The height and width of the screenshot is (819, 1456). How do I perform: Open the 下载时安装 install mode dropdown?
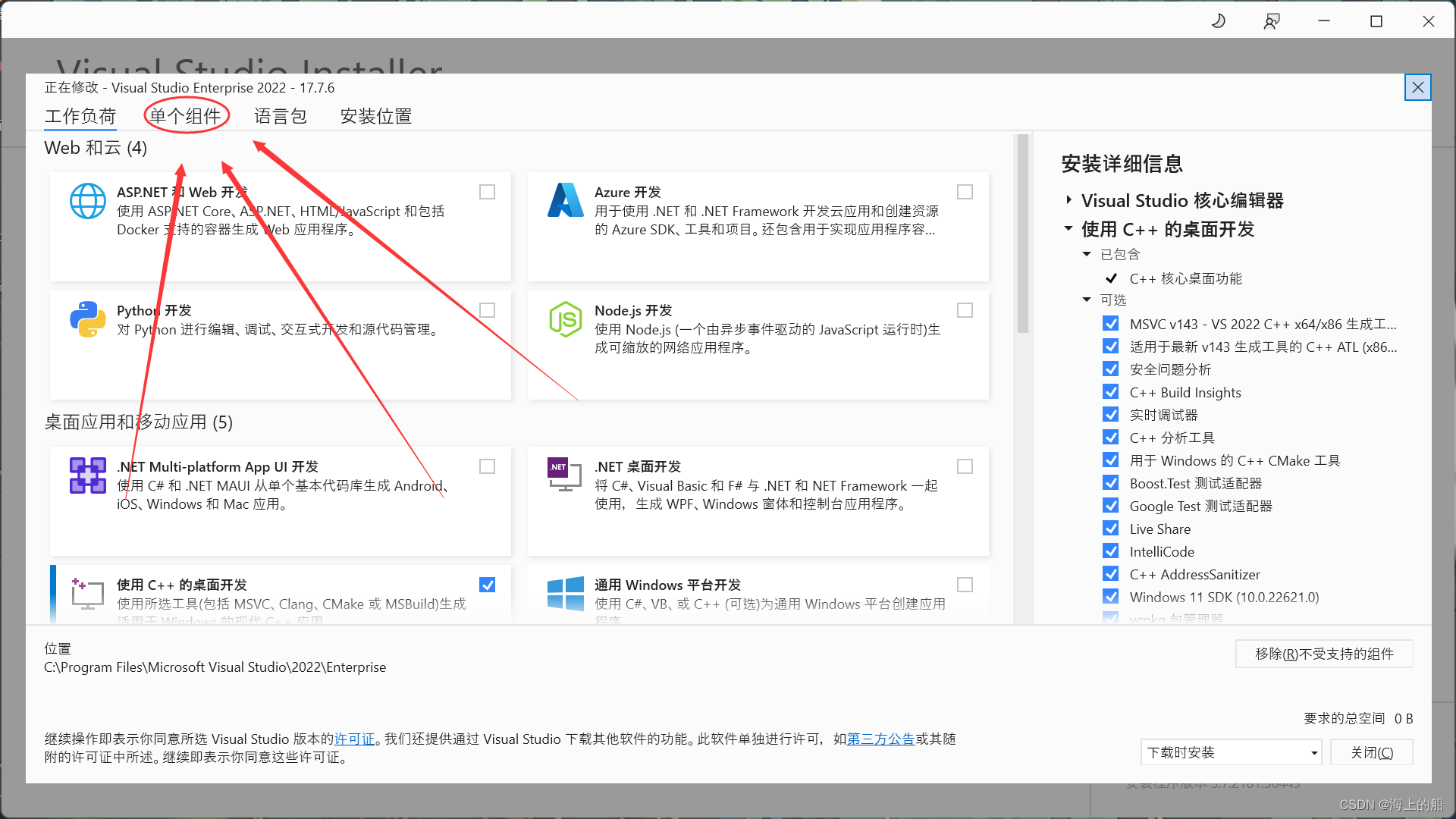click(x=1231, y=752)
